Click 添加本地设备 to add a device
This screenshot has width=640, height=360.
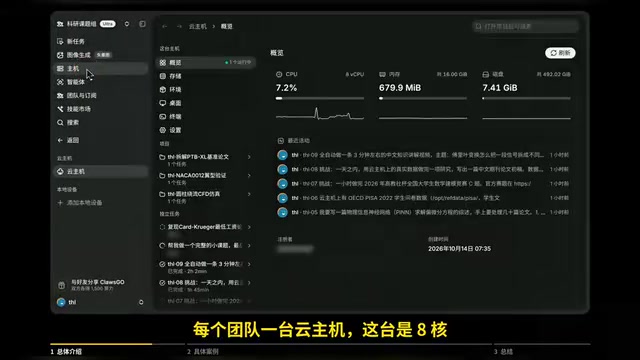coord(80,202)
